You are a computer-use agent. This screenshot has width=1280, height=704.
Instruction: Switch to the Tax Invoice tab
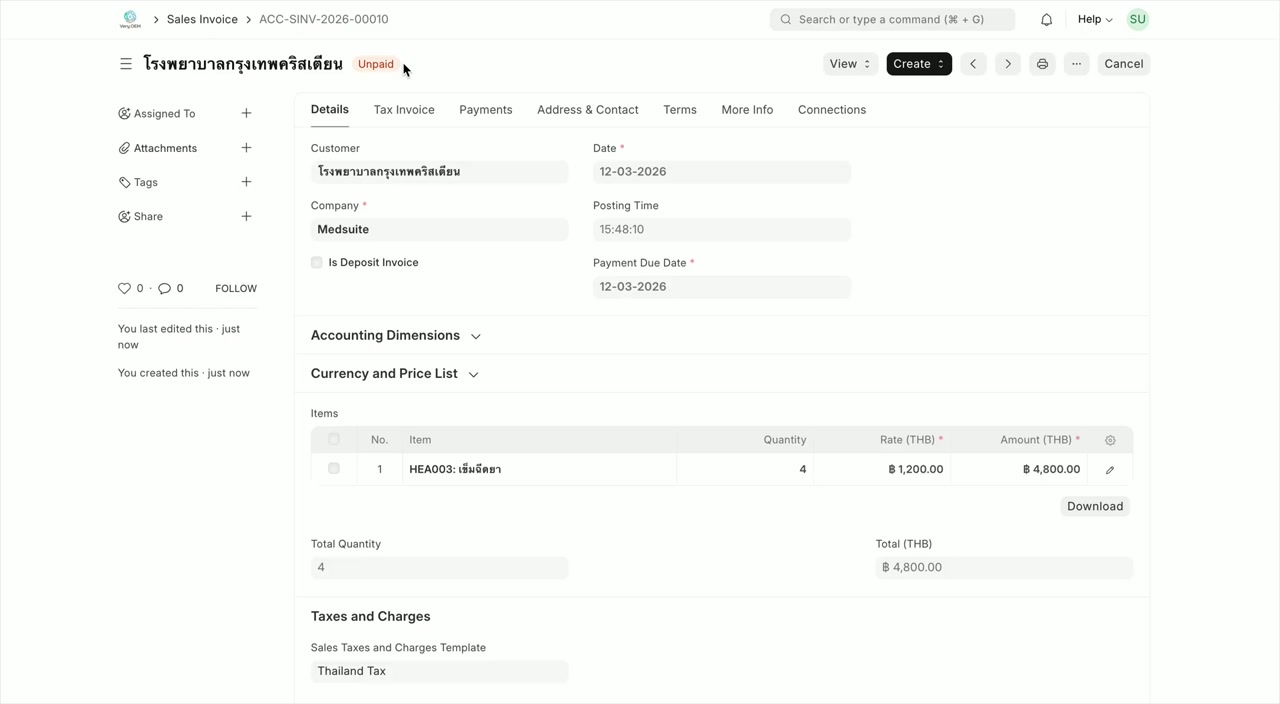coord(404,110)
